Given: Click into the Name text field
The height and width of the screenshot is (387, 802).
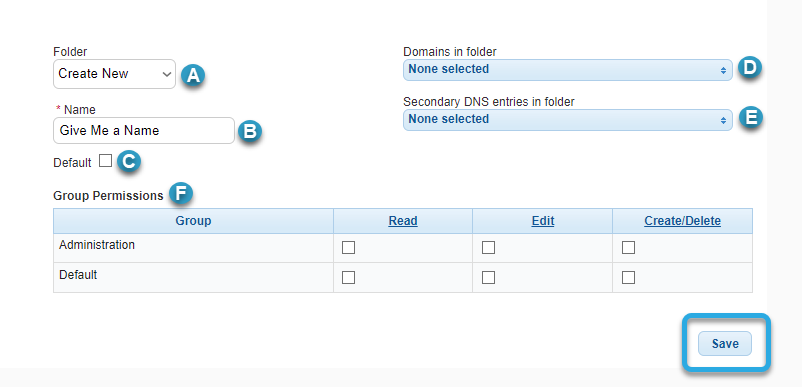Looking at the screenshot, I should click(144, 131).
